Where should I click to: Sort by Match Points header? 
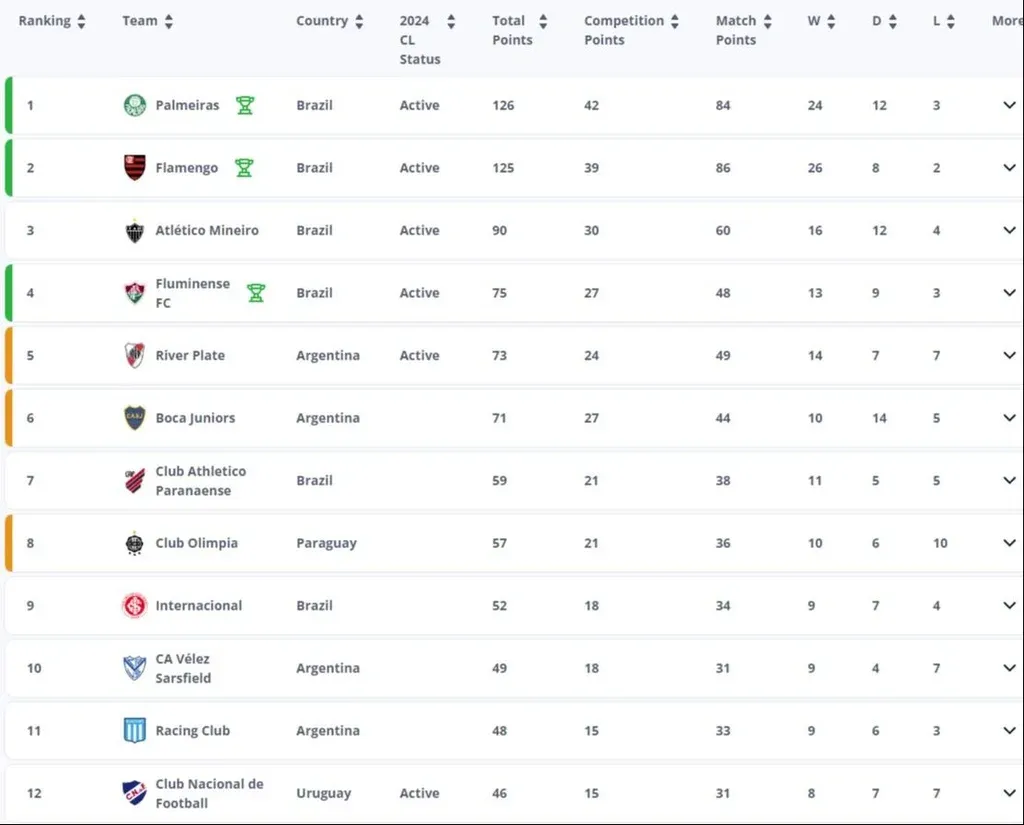[767, 21]
